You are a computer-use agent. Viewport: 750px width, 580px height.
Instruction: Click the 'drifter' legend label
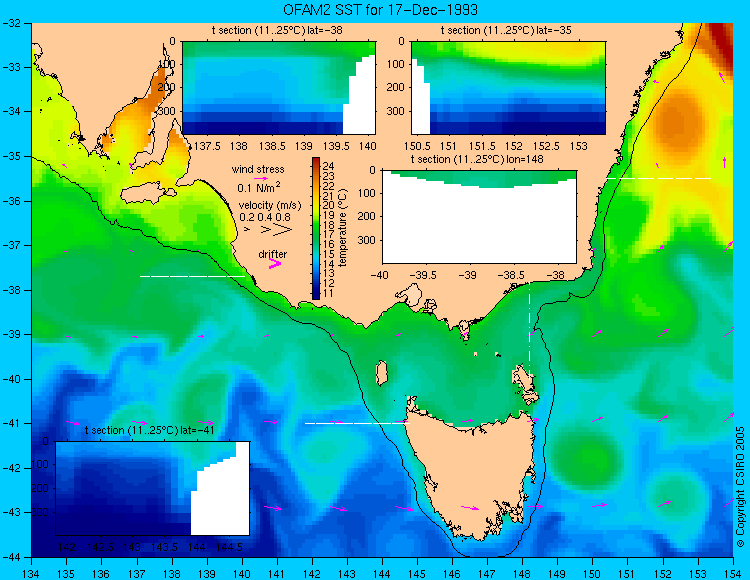(x=273, y=254)
